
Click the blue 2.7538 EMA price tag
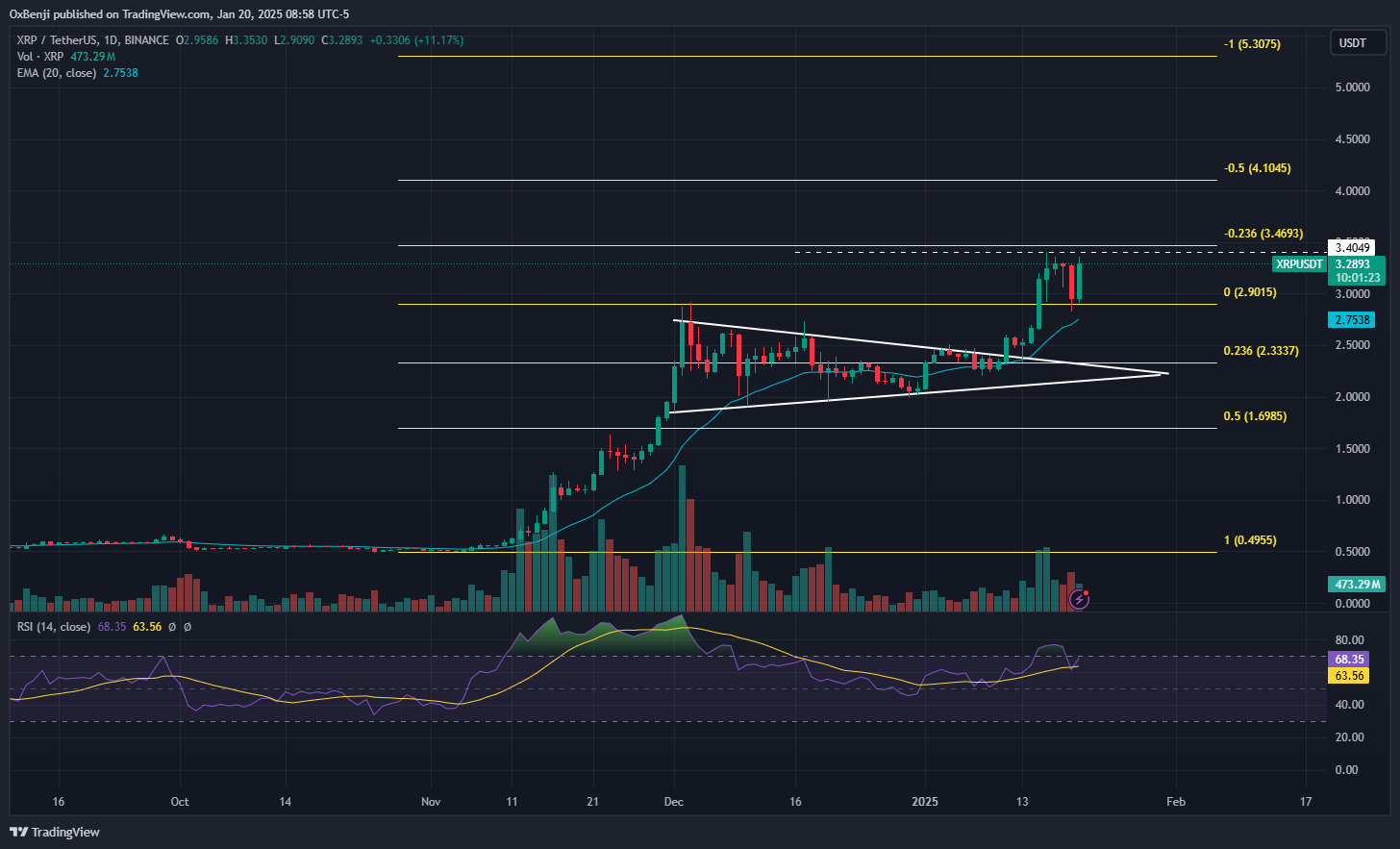click(1351, 319)
